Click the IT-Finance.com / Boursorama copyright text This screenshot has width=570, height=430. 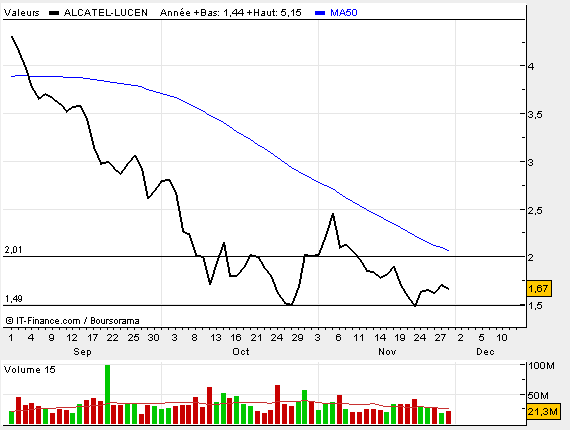(x=72, y=321)
